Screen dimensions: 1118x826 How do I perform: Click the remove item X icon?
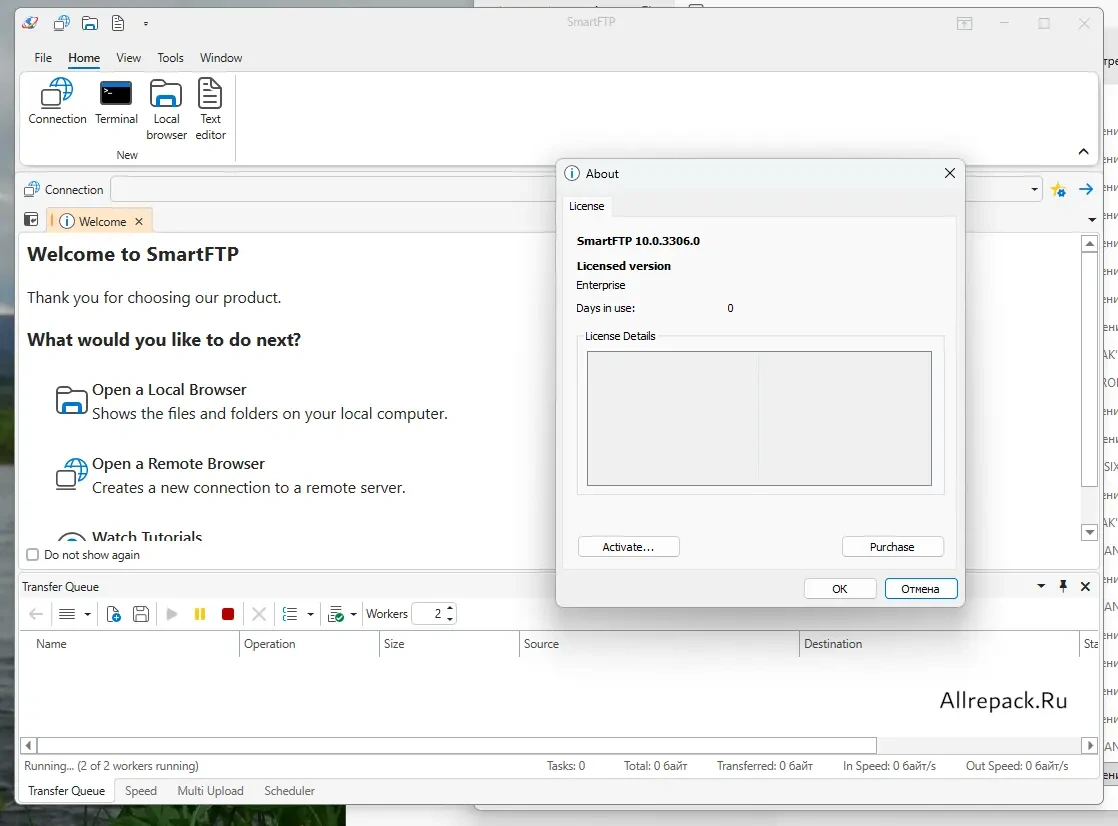(259, 614)
